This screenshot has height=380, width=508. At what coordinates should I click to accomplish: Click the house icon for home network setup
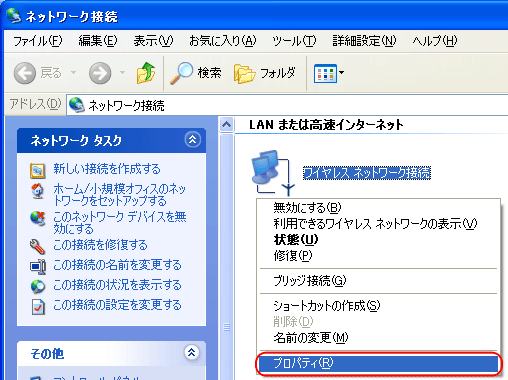[38, 191]
